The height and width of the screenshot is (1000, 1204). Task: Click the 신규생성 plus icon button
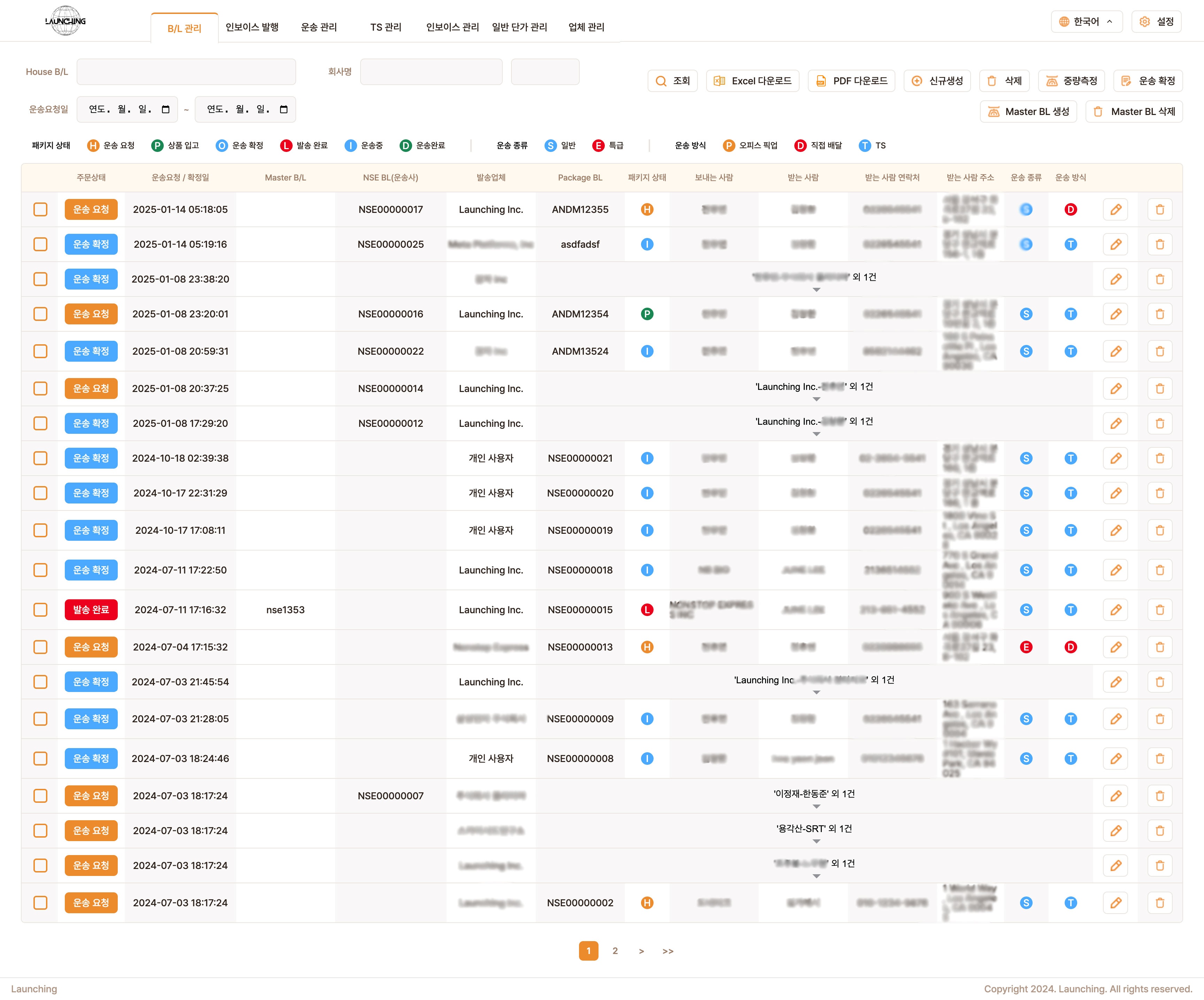point(917,81)
